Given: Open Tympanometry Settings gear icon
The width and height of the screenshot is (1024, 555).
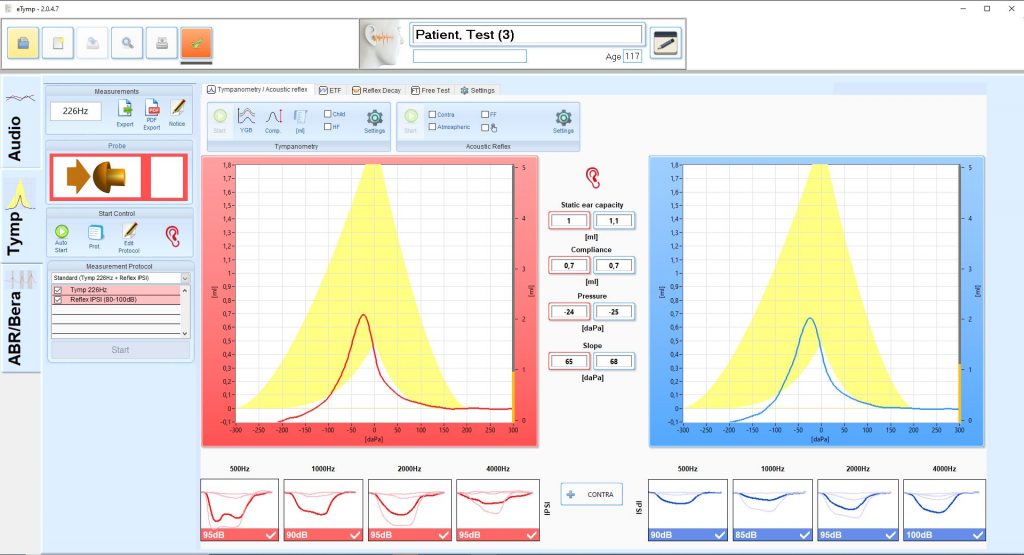Looking at the screenshot, I should (374, 118).
